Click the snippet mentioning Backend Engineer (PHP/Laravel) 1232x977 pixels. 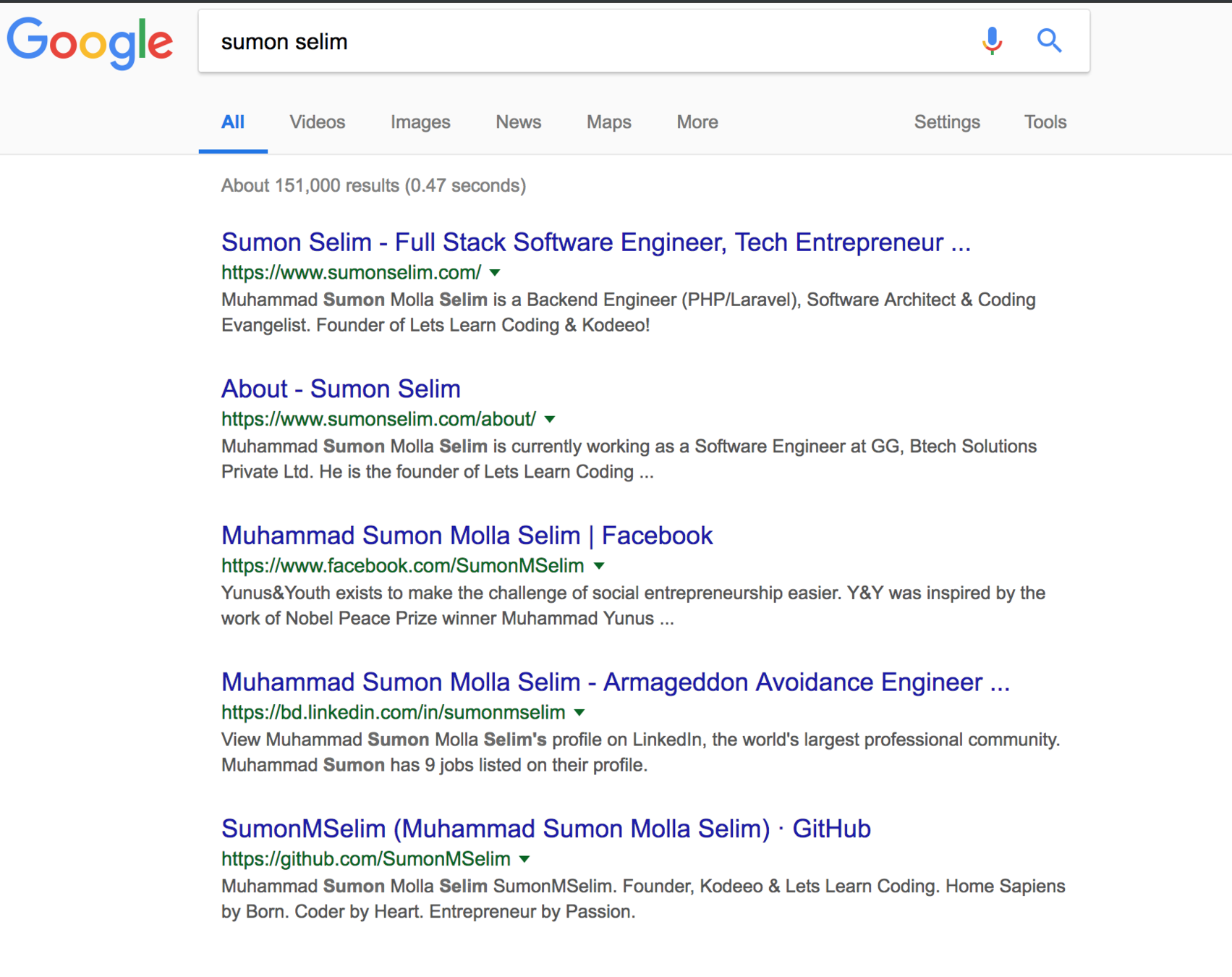pyautogui.click(x=628, y=313)
